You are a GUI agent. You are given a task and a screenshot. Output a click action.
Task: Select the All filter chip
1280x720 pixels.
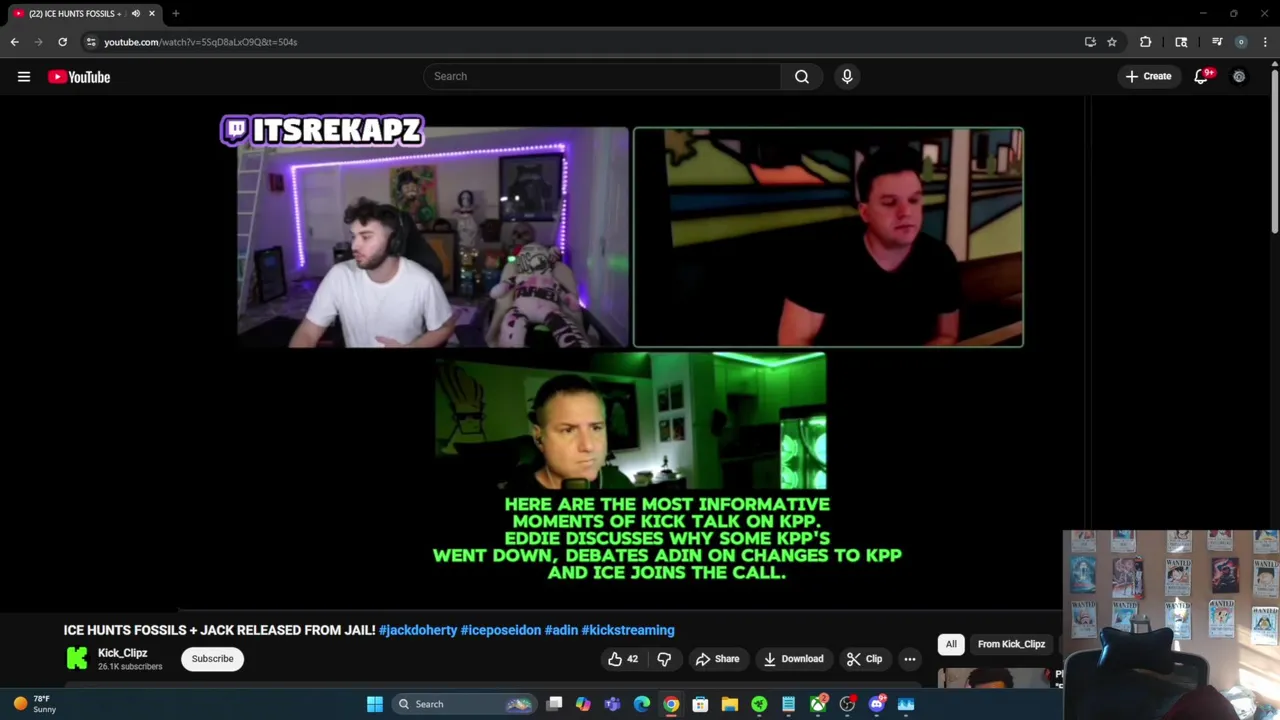[x=951, y=644]
